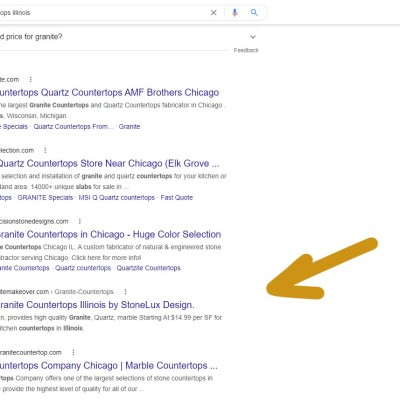Open the 'Quartz Countertops Store Near Chicago' result
Viewport: 400px width, 400px height.
pos(109,164)
